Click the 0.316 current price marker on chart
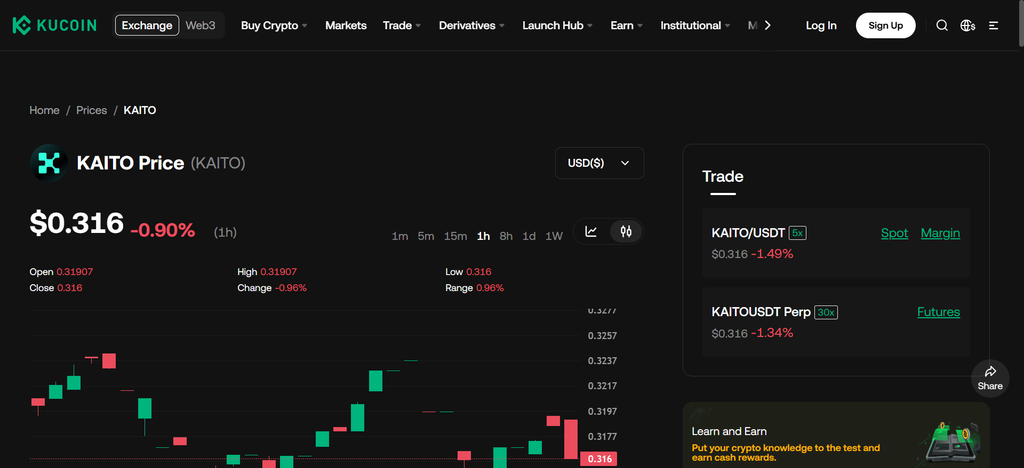1024x468 pixels. click(600, 459)
